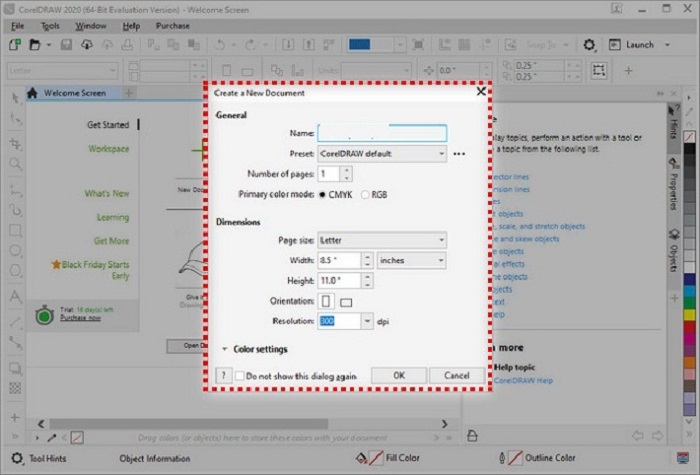Check Do not show this dialog again

(240, 376)
